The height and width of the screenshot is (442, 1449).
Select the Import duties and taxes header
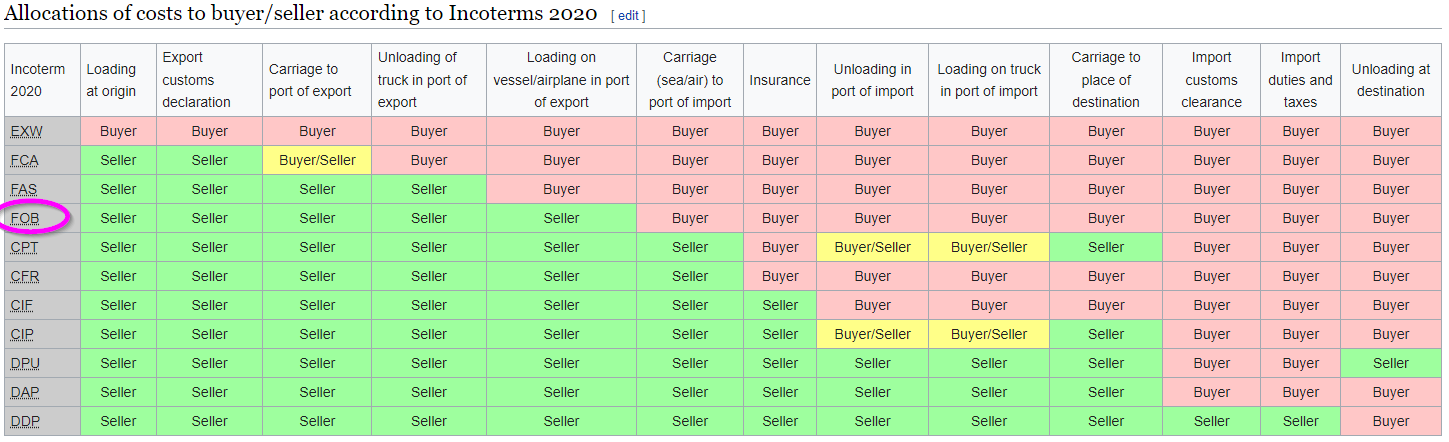[x=1300, y=80]
